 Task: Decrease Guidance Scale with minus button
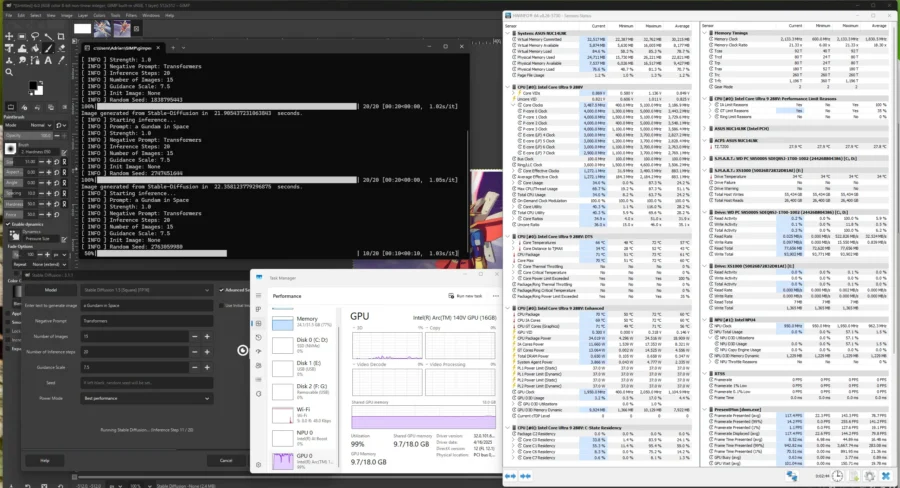coord(195,367)
